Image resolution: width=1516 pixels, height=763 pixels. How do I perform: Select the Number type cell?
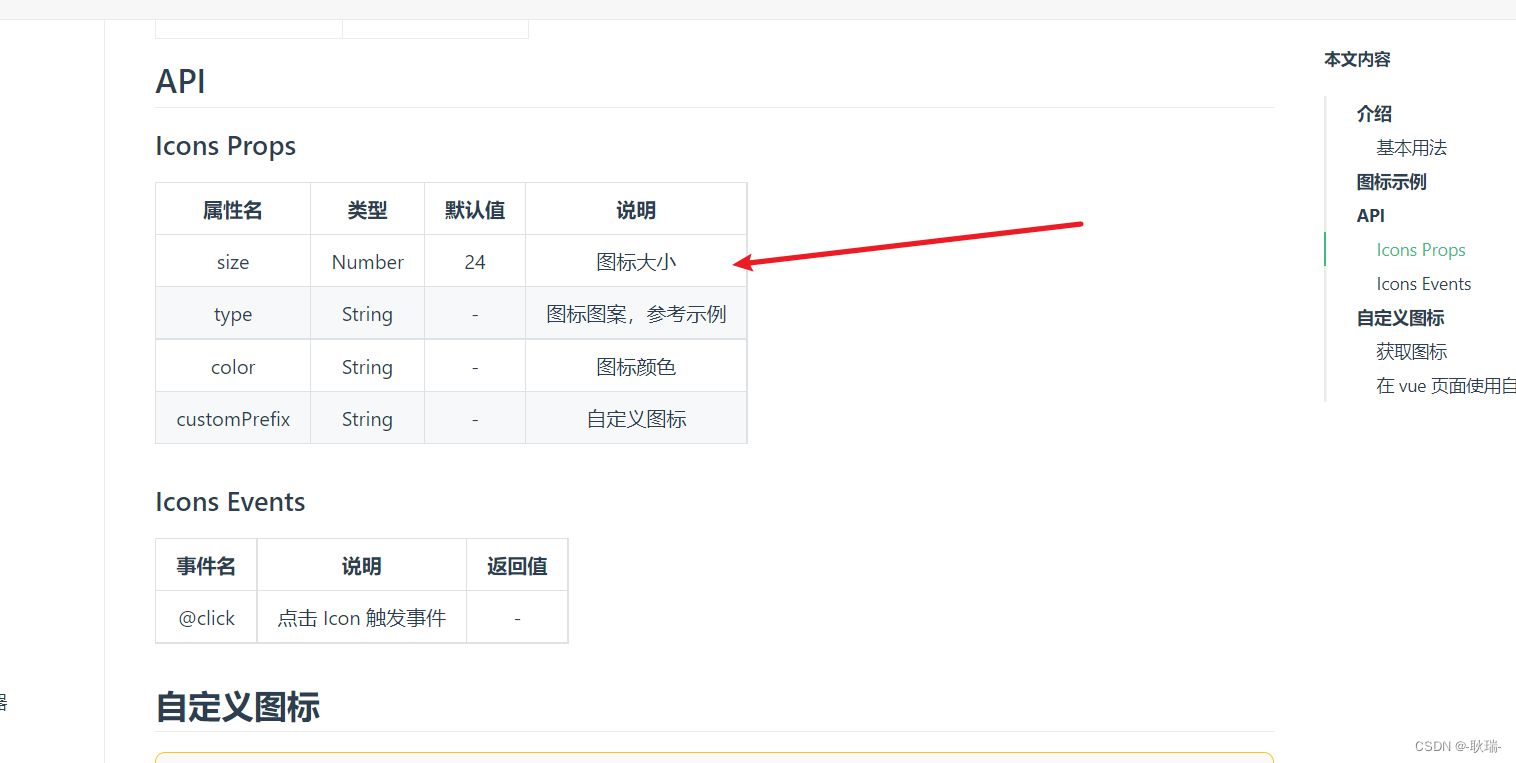click(367, 262)
